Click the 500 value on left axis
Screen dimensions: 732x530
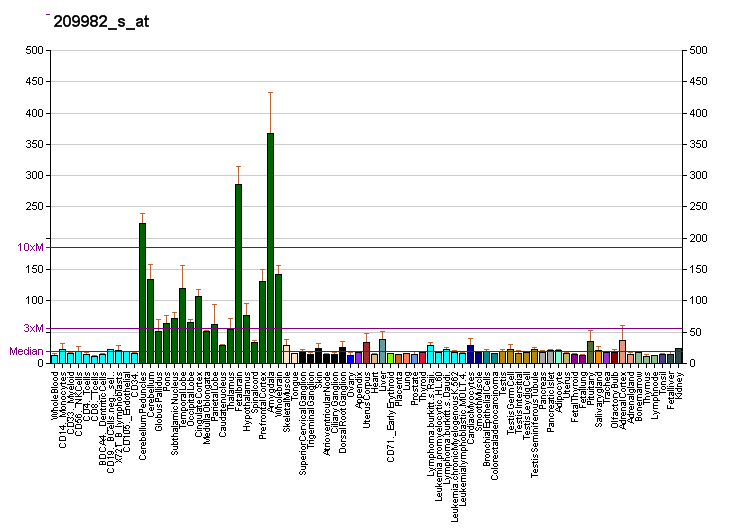pyautogui.click(x=35, y=50)
